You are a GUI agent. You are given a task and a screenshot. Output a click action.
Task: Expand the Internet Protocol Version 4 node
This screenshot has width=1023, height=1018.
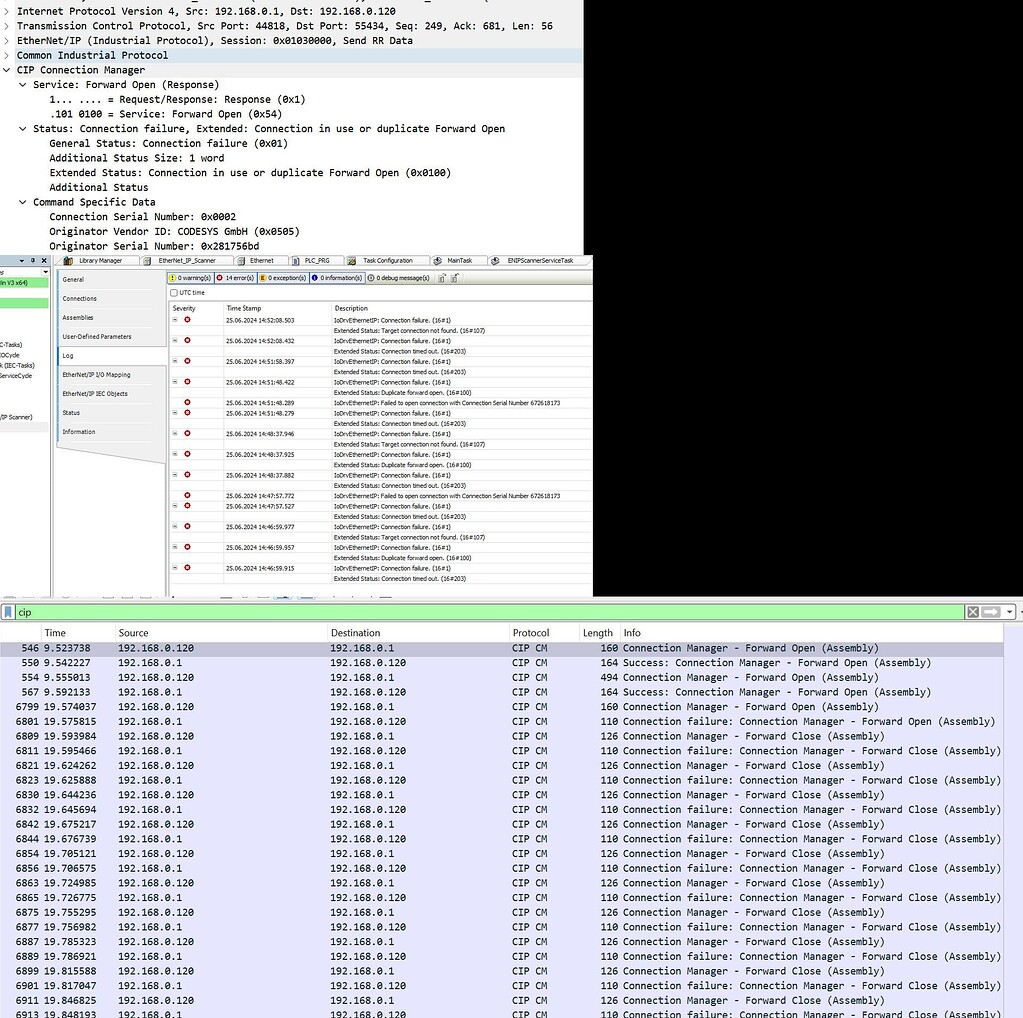tap(5, 11)
